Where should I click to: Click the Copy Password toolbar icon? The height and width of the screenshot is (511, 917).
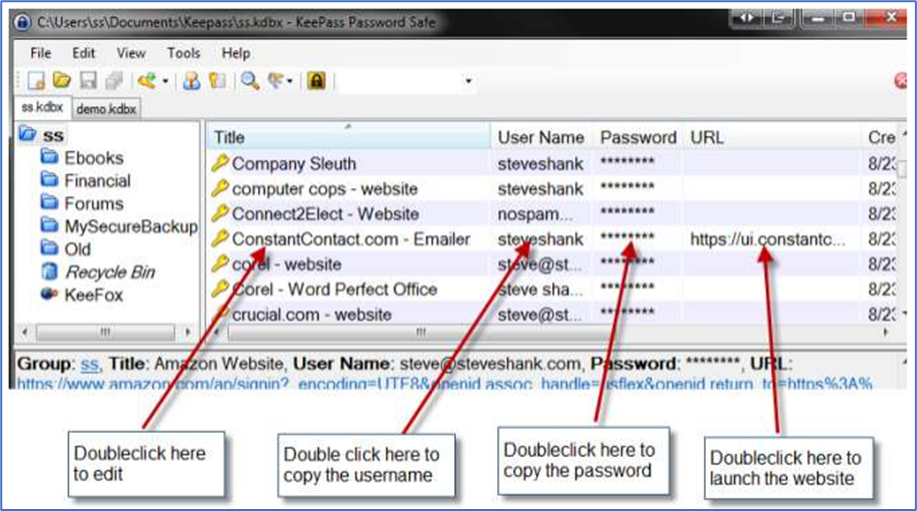(x=218, y=80)
